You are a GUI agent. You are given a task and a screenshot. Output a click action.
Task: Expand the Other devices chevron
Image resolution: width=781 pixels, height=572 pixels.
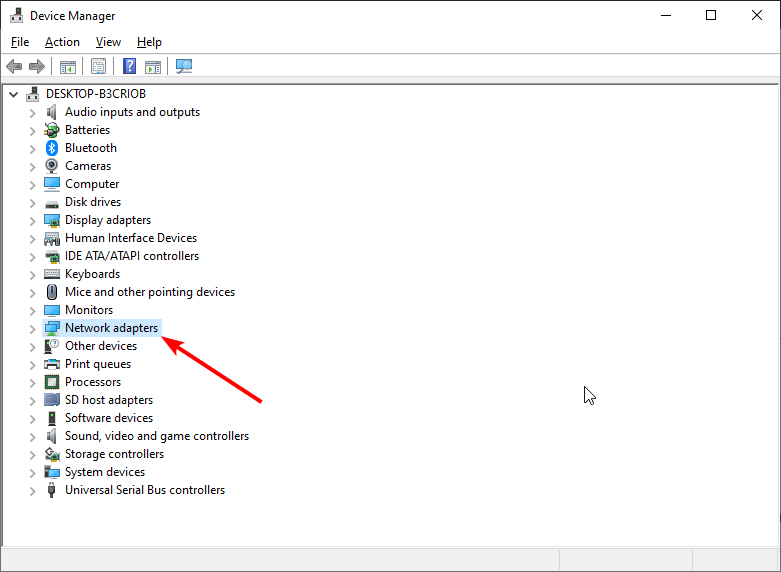coord(32,347)
